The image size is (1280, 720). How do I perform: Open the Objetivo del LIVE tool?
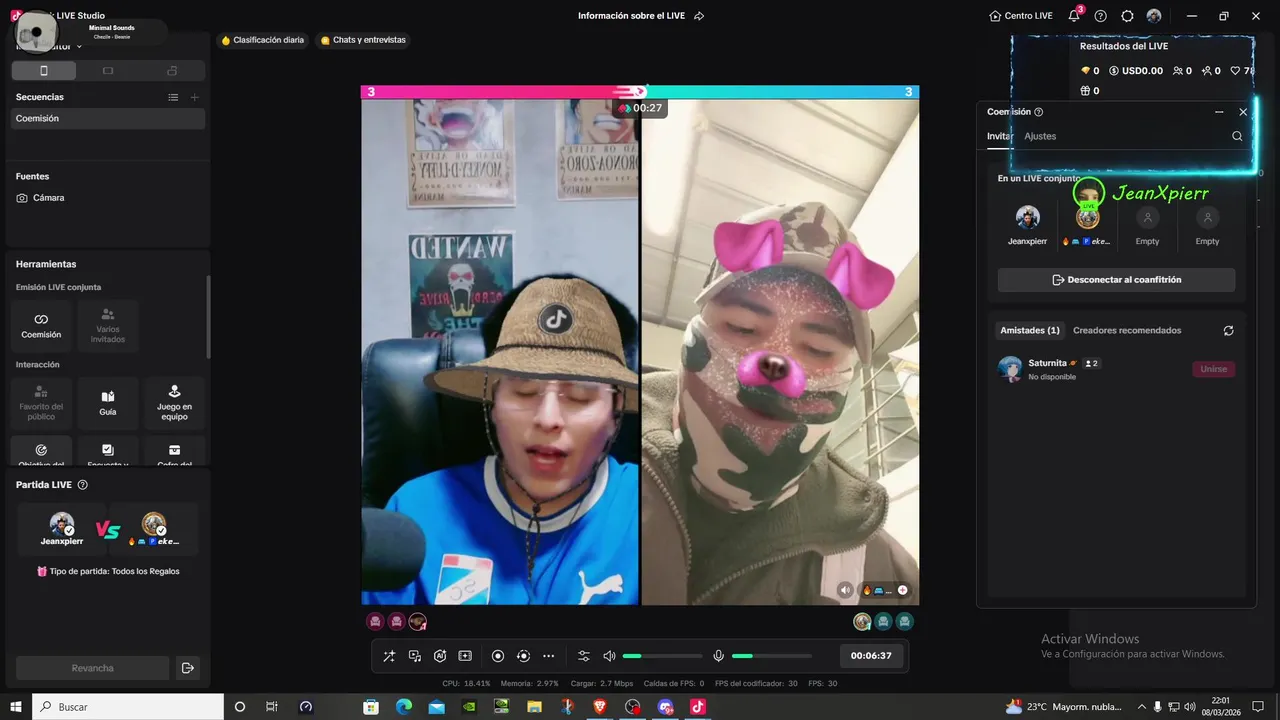point(41,452)
